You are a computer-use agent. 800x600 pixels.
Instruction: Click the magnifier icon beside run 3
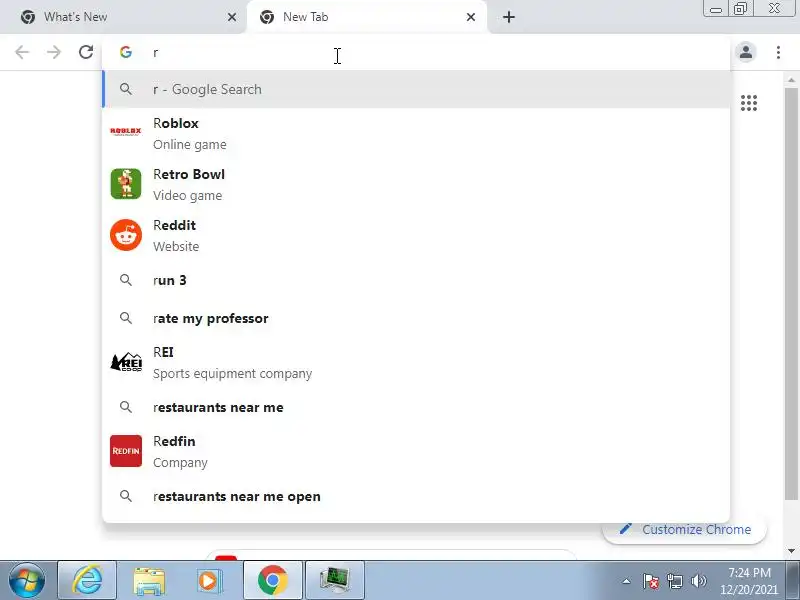126,280
